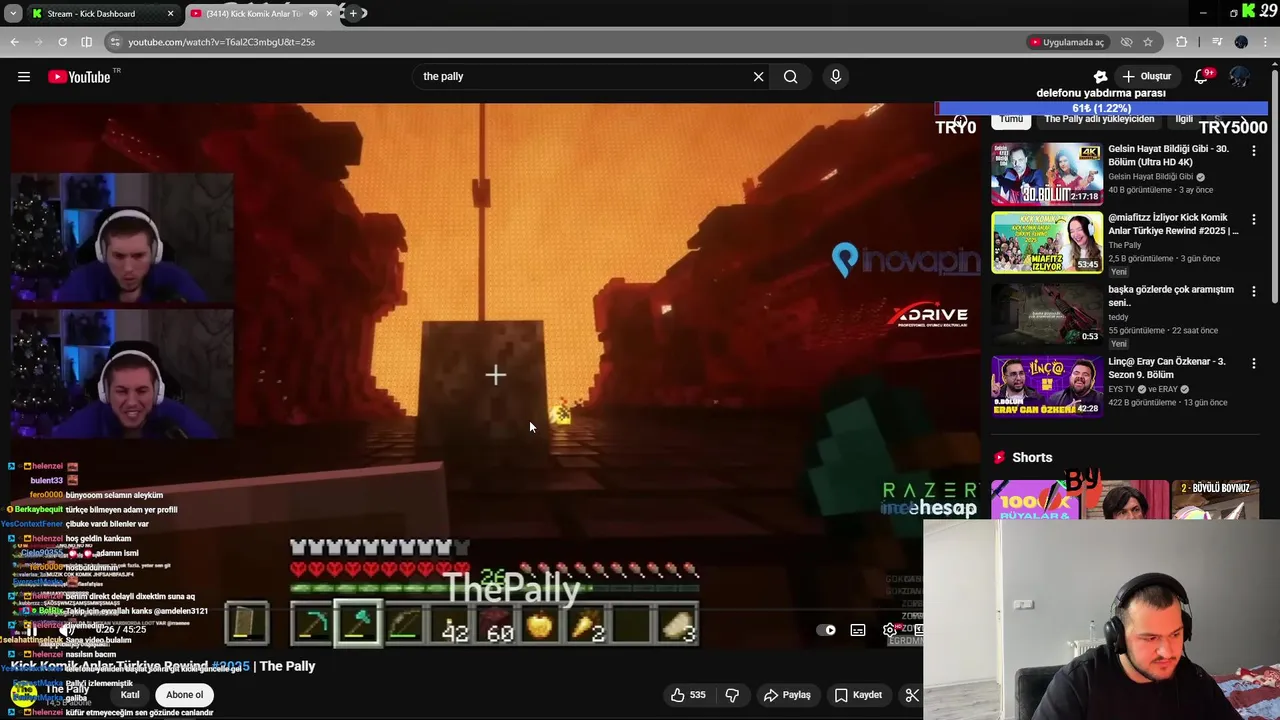The image size is (1280, 720).
Task: Toggle the autoplay switch in the player
Action: coord(826,630)
